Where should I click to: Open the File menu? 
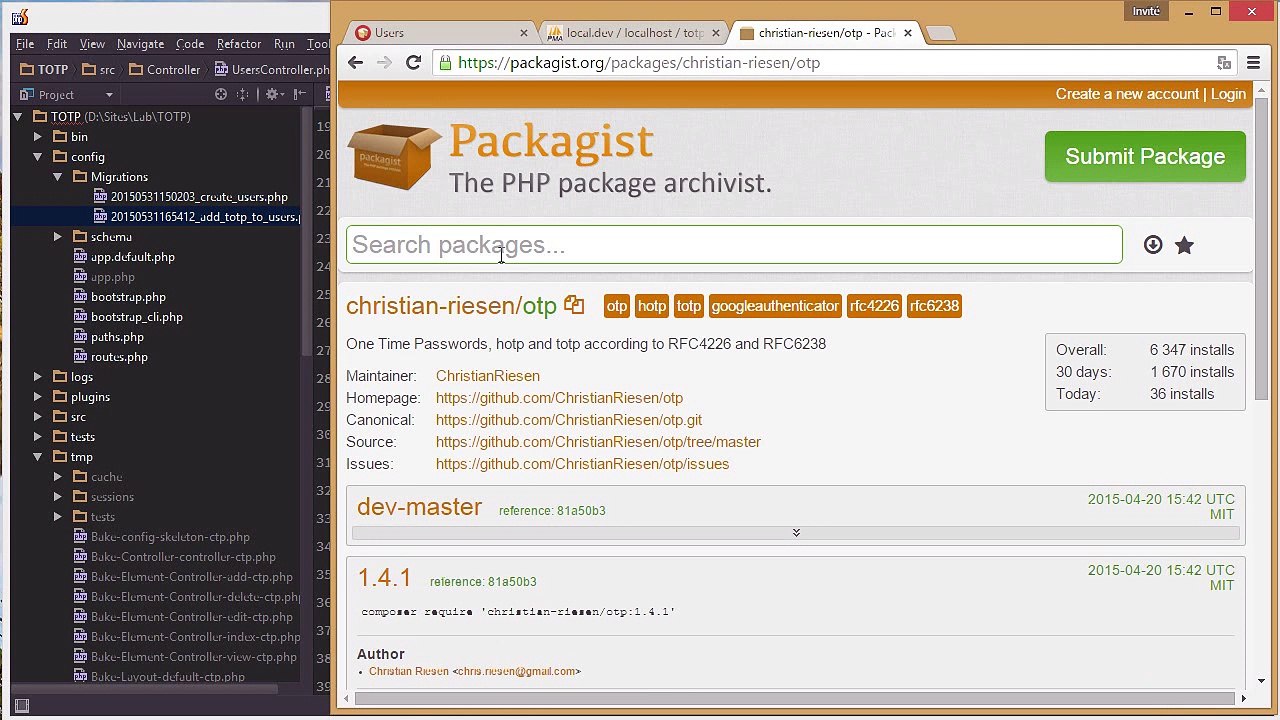[25, 44]
